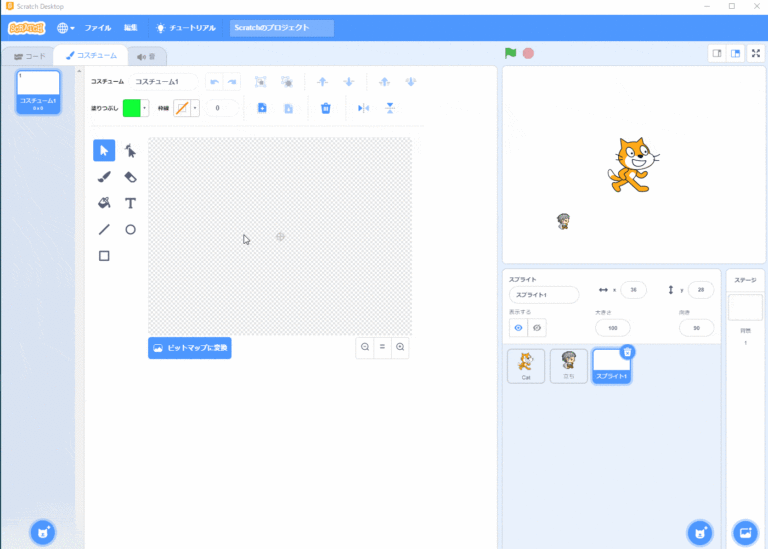Select the Eraser tool
The image size is (768, 549).
point(130,177)
